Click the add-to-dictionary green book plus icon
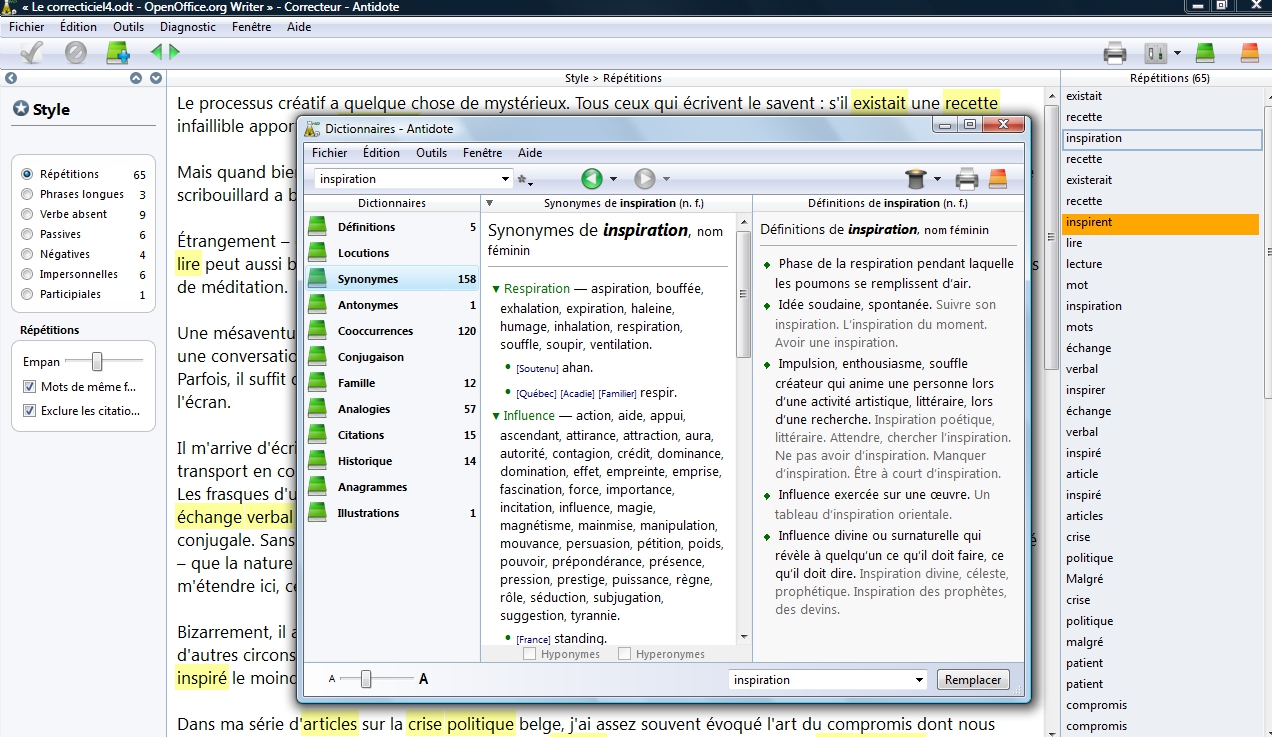This screenshot has height=737, width=1272. click(x=118, y=52)
